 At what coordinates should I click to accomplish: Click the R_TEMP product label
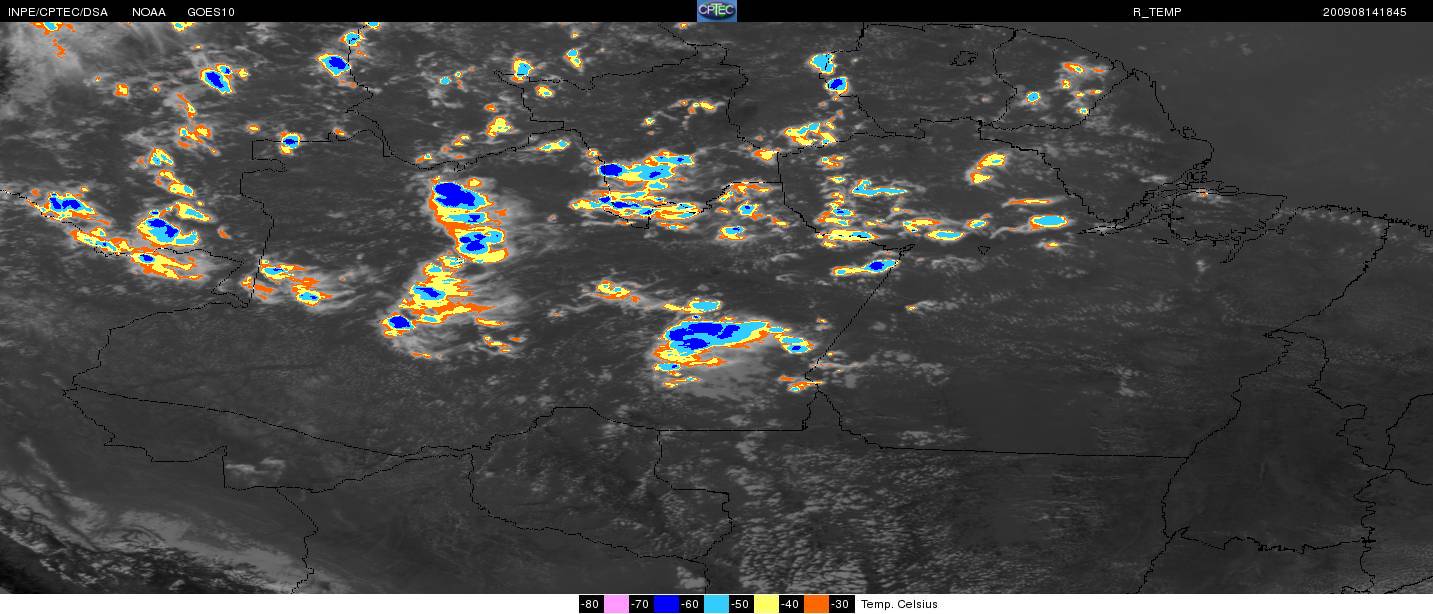pos(1157,12)
